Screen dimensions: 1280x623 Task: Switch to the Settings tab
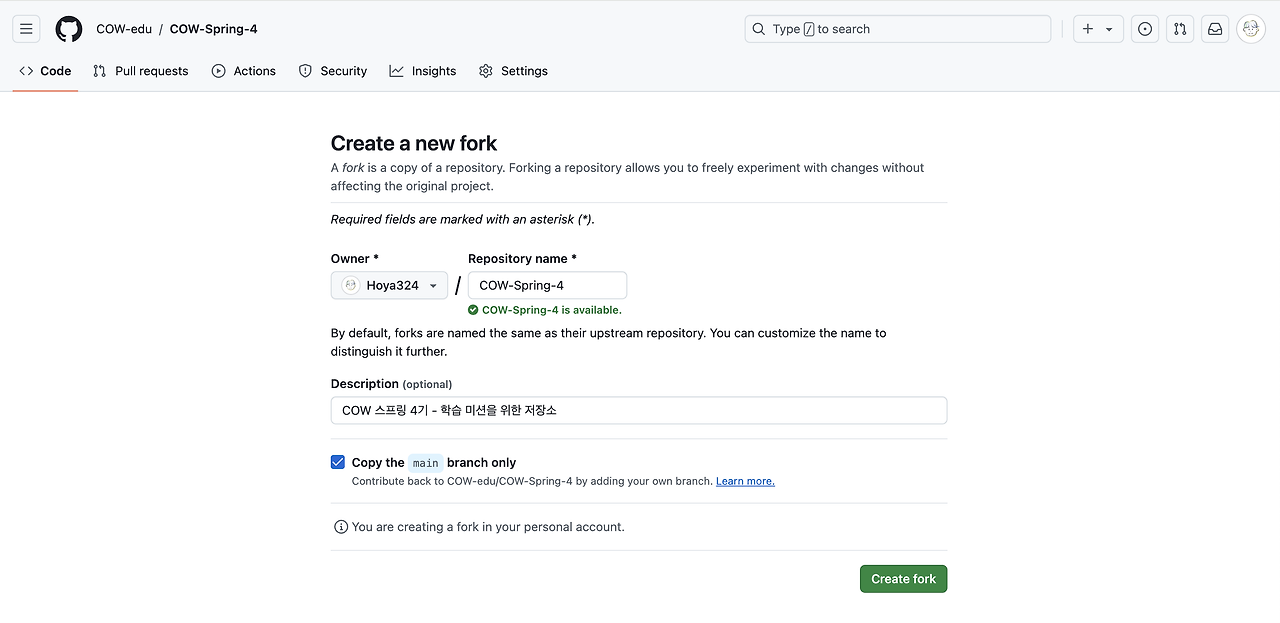pos(513,71)
